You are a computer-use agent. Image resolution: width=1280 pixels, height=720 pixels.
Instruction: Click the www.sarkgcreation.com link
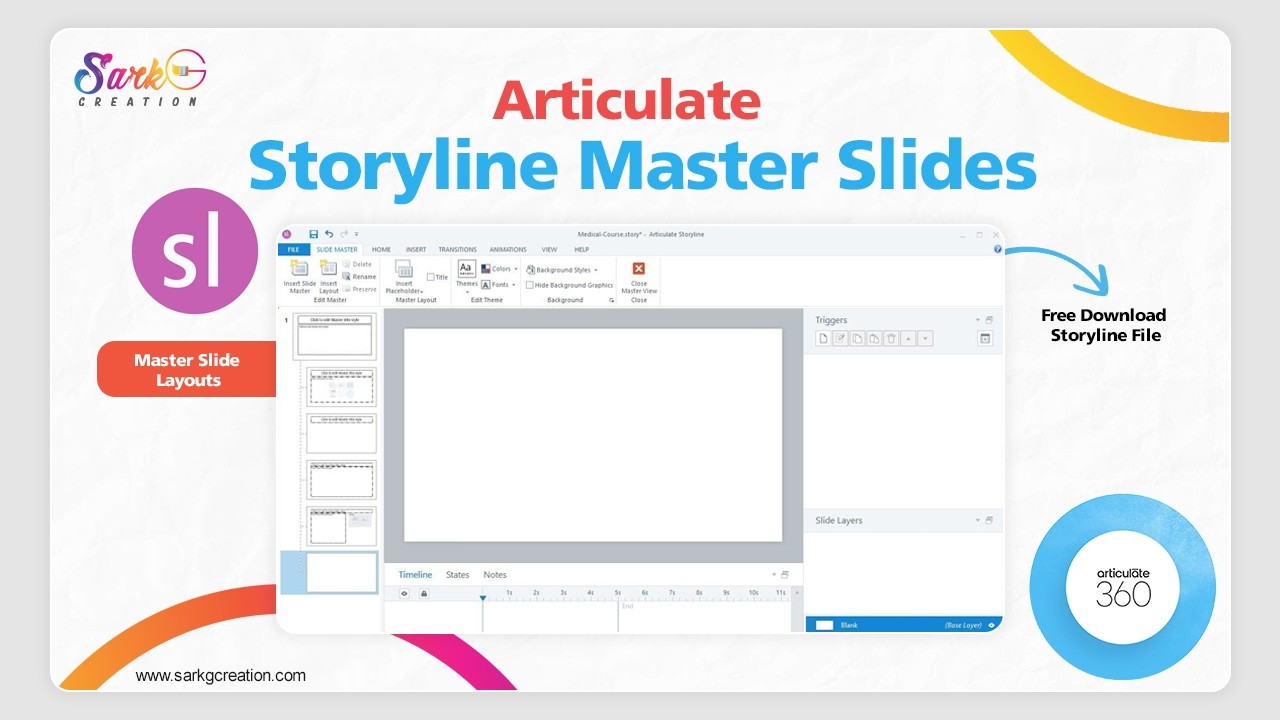click(x=221, y=676)
